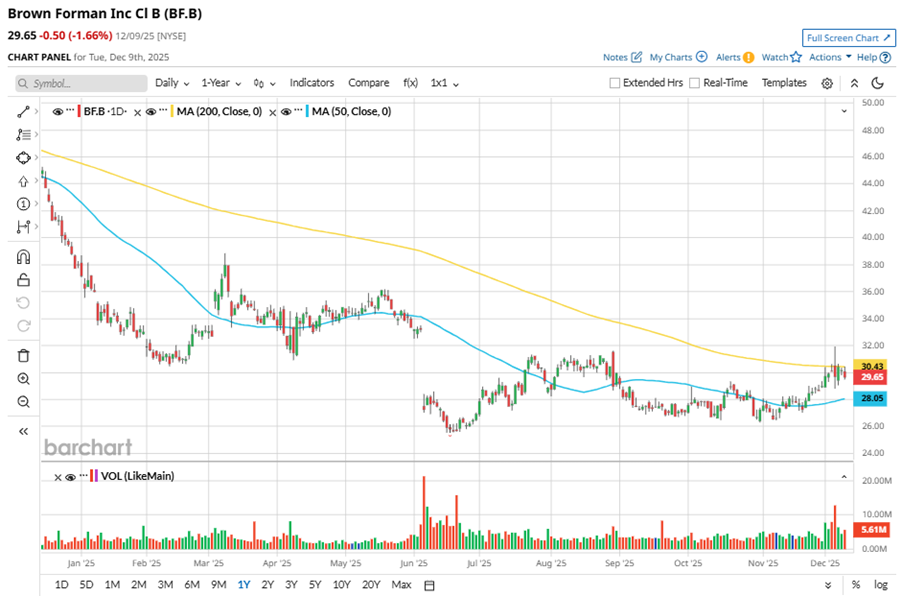
Task: Click the double-chevron collapse header icon
Action: point(854,83)
